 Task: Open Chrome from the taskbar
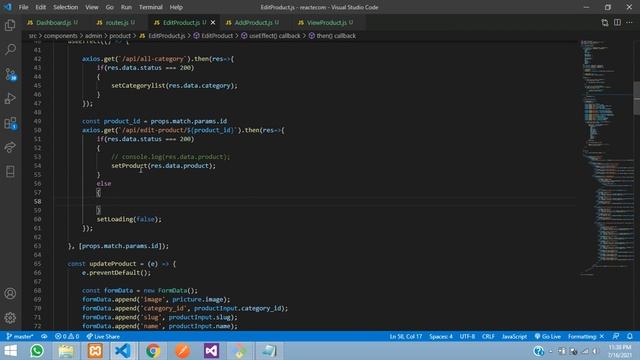tap(153, 351)
